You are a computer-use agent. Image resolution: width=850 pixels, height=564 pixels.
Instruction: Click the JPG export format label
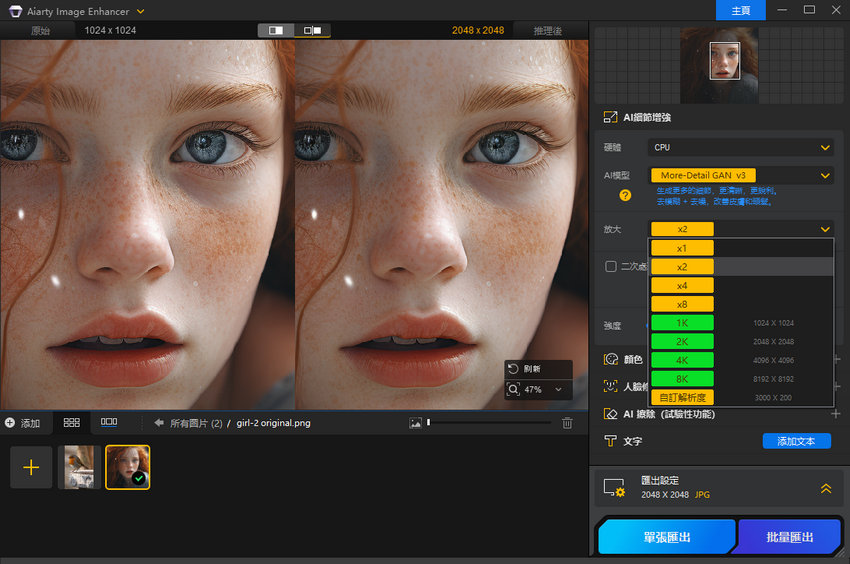coord(702,495)
